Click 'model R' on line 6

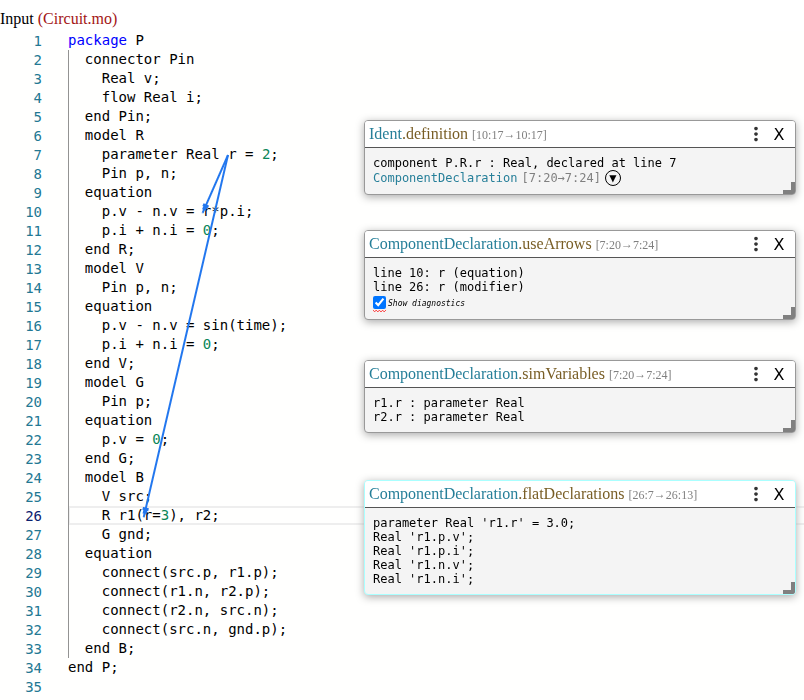[x=114, y=135]
